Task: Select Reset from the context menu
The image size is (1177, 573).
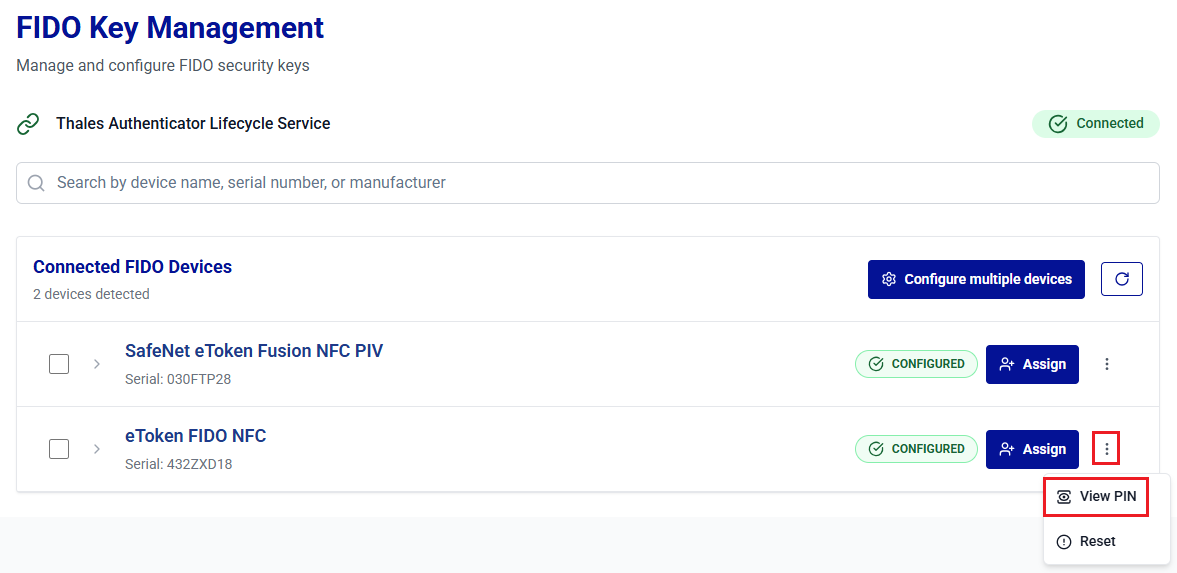Action: (x=1097, y=541)
